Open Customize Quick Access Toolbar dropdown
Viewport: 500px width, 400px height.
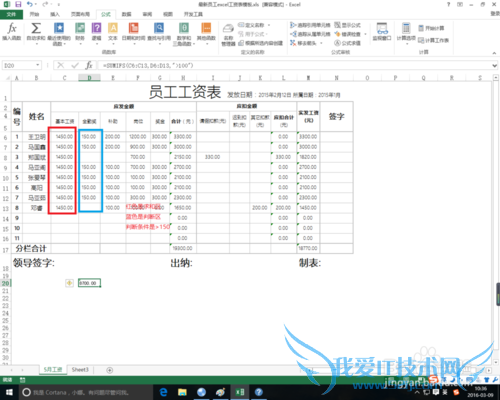tap(59, 5)
